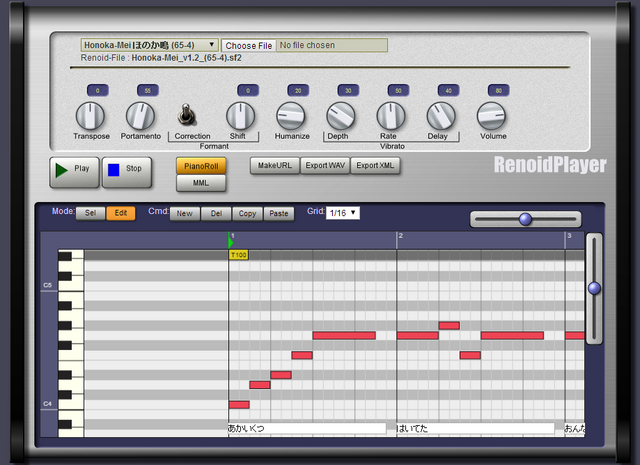Click the Vibrato Delay knob
The width and height of the screenshot is (640, 465).
tap(441, 116)
